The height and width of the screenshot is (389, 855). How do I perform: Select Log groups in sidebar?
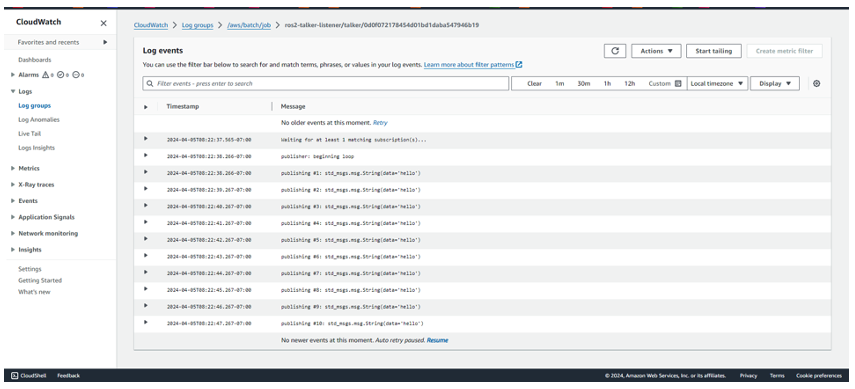(x=34, y=106)
